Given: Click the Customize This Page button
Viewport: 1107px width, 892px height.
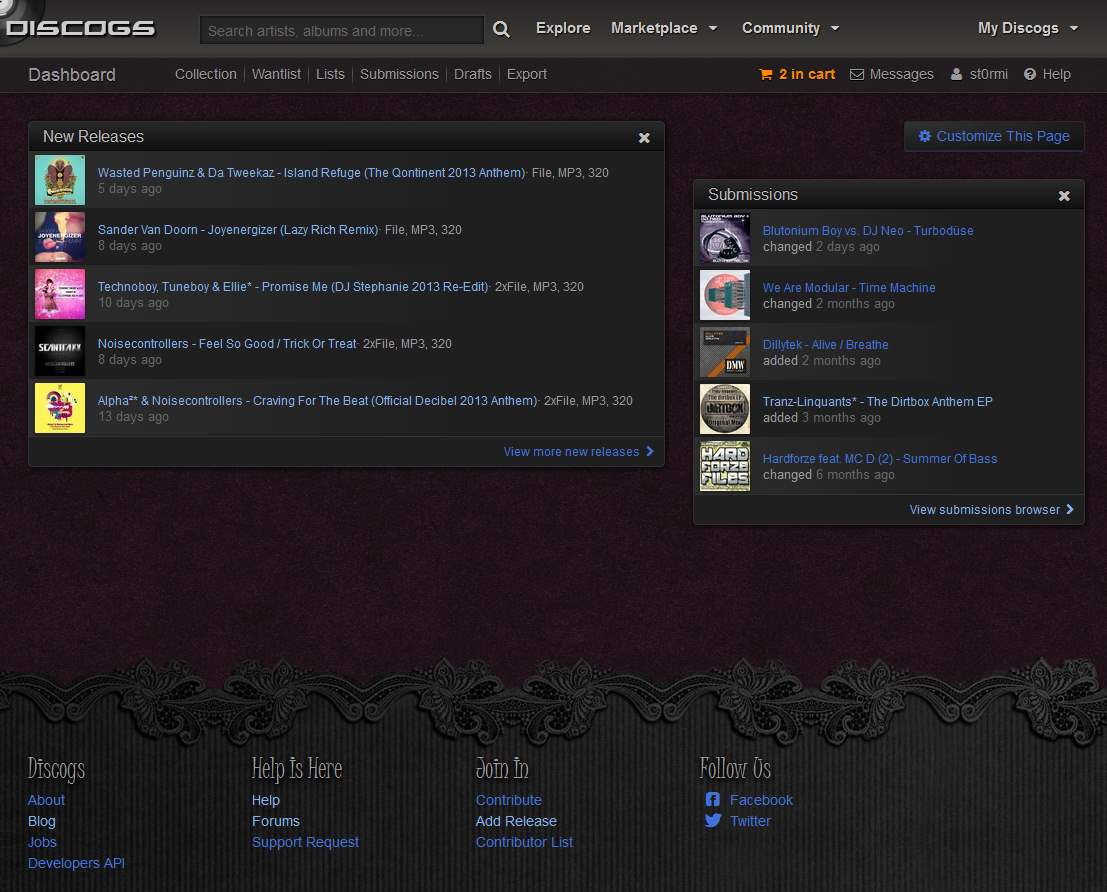Looking at the screenshot, I should tap(994, 136).
